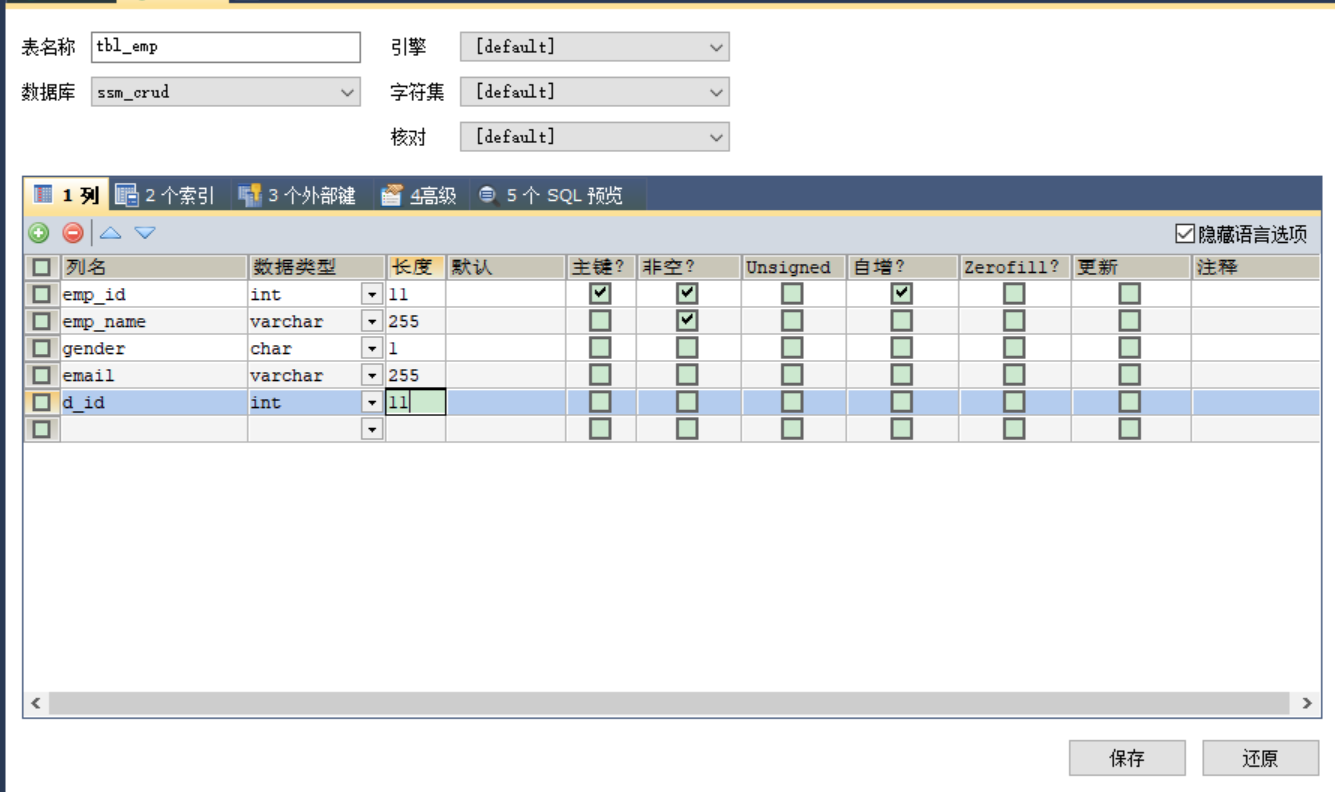
Task: Select the row checkbox next to email
Action: pyautogui.click(x=39, y=374)
